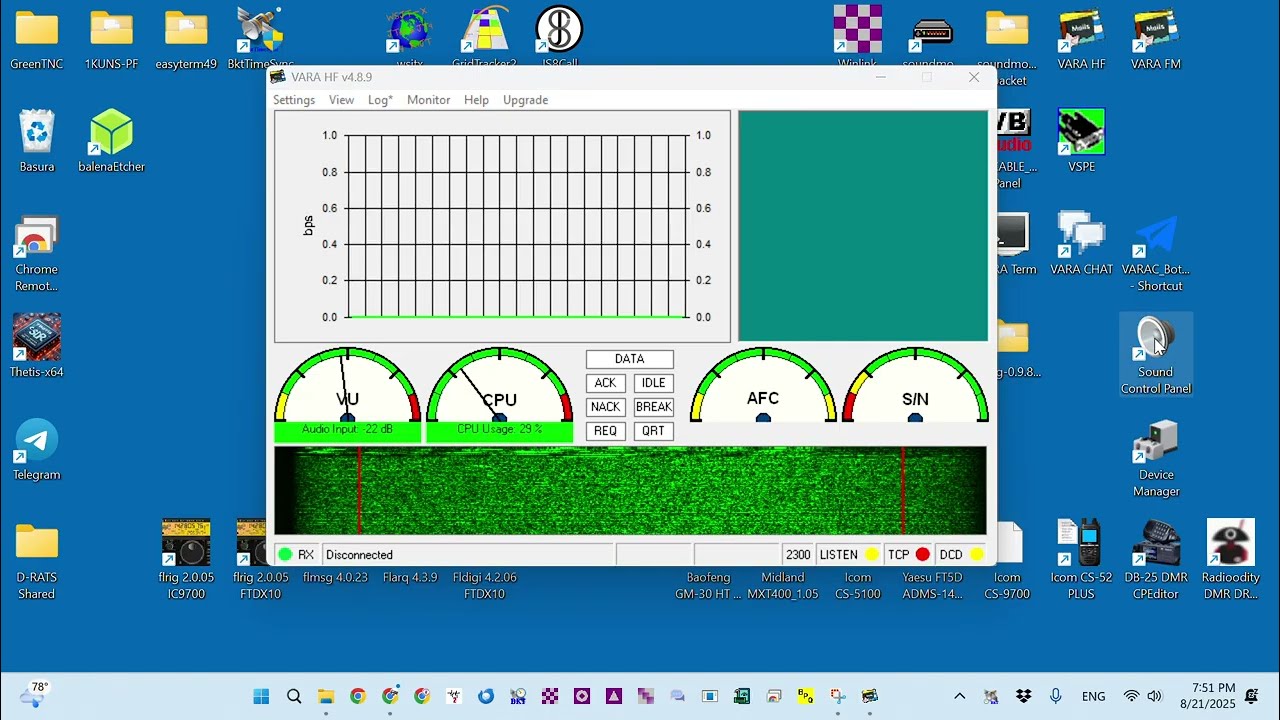
Task: Open the Settings menu in VARA HF
Action: click(x=294, y=100)
